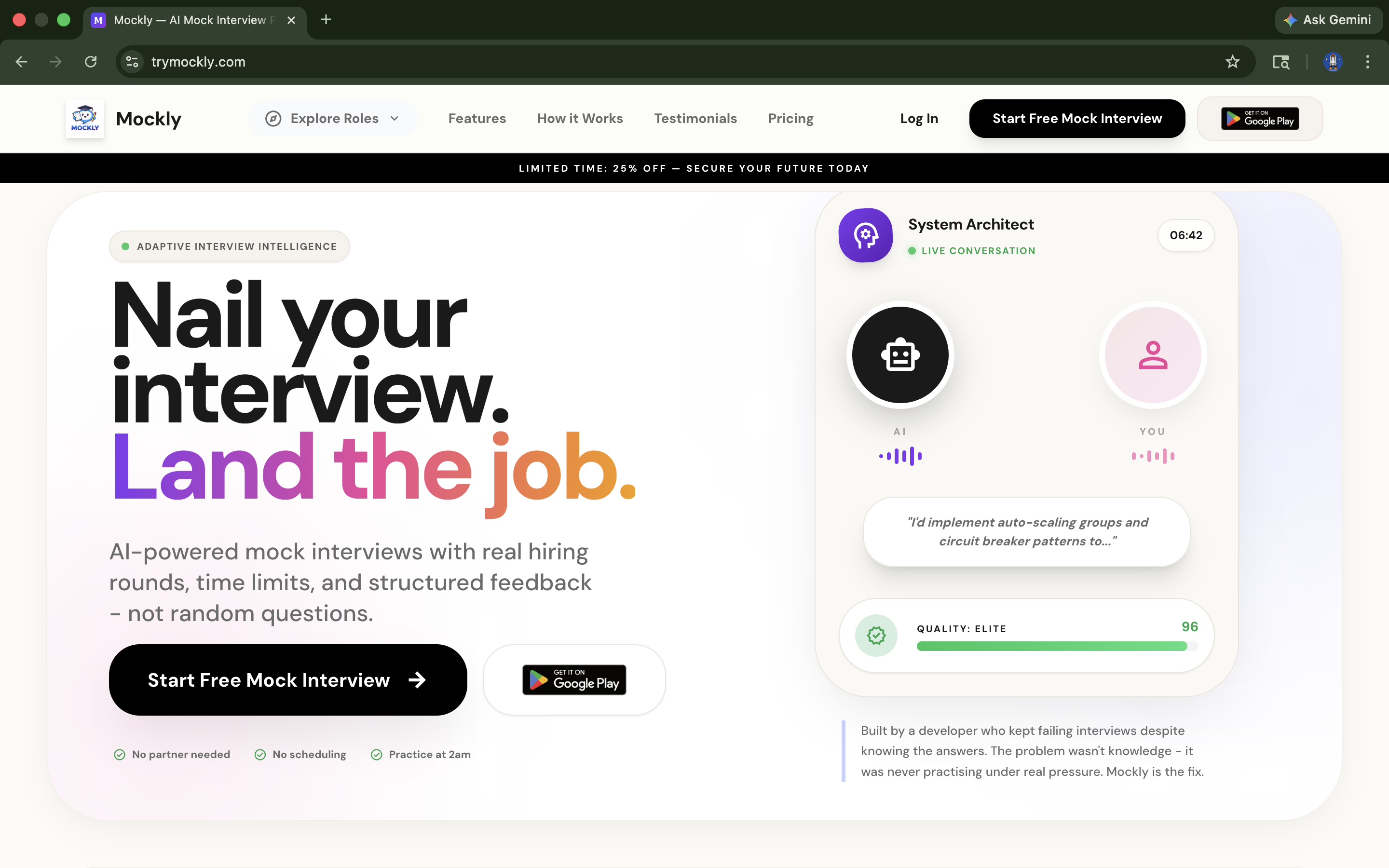Click the site info icon in address bar

tap(133, 61)
